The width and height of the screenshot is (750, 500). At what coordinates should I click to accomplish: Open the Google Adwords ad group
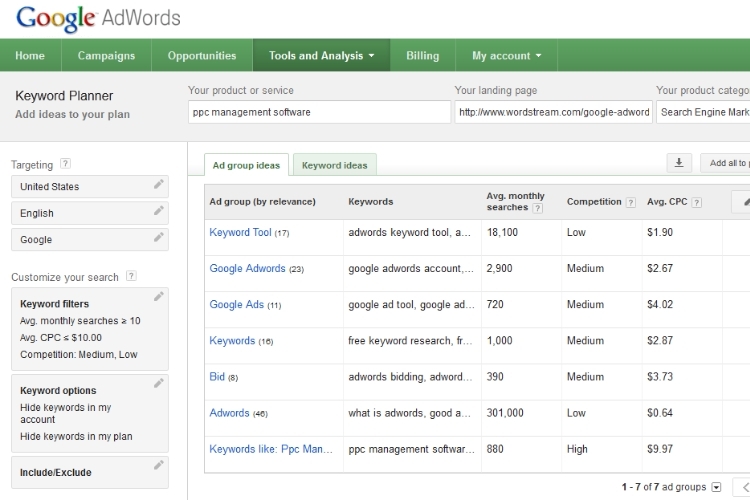tap(247, 268)
